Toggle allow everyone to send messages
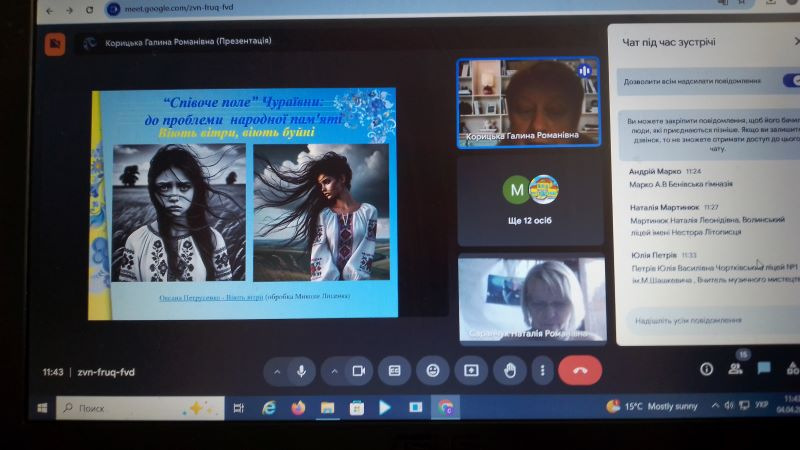Image resolution: width=800 pixels, height=450 pixels. point(792,81)
